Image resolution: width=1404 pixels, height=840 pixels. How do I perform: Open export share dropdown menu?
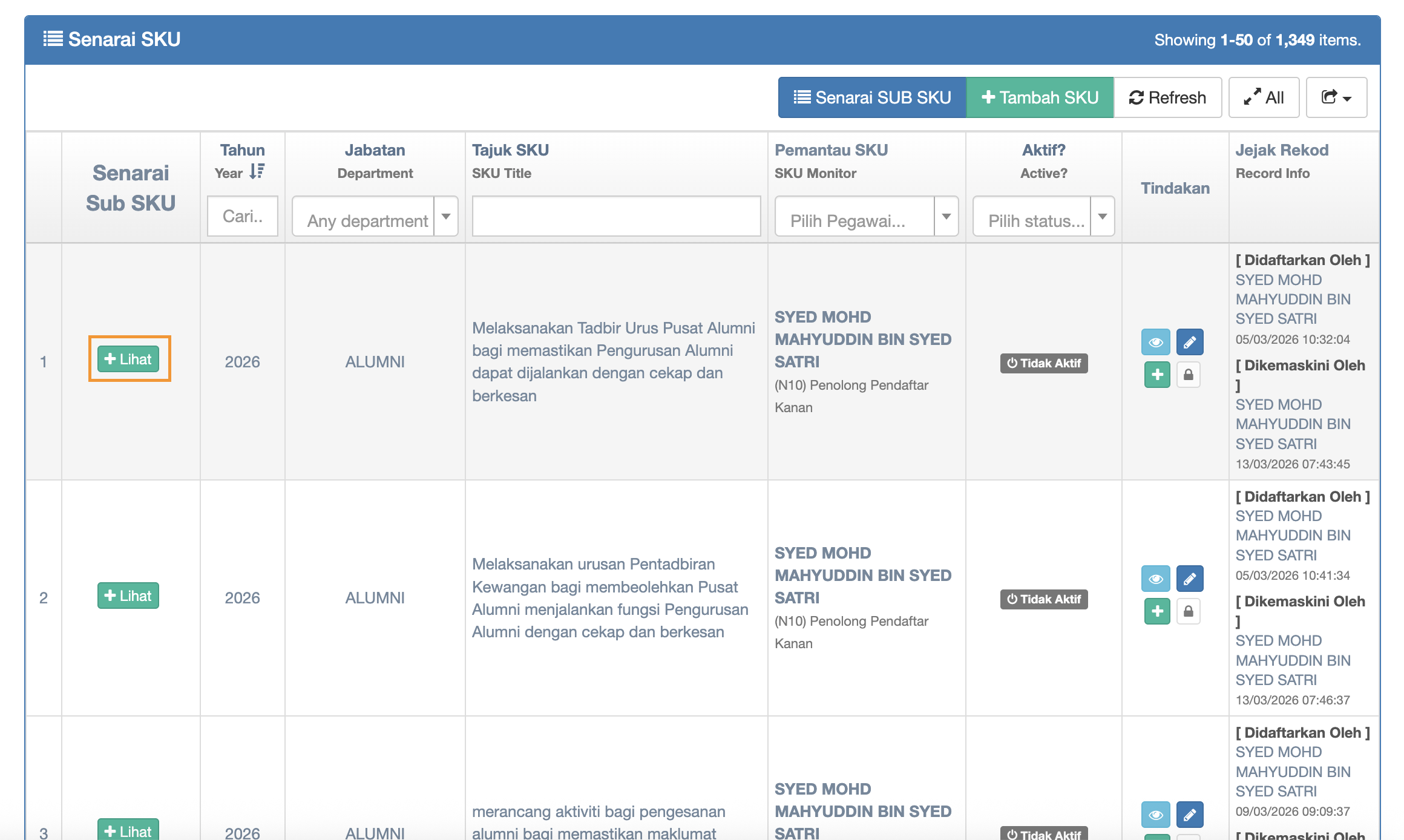tap(1336, 97)
